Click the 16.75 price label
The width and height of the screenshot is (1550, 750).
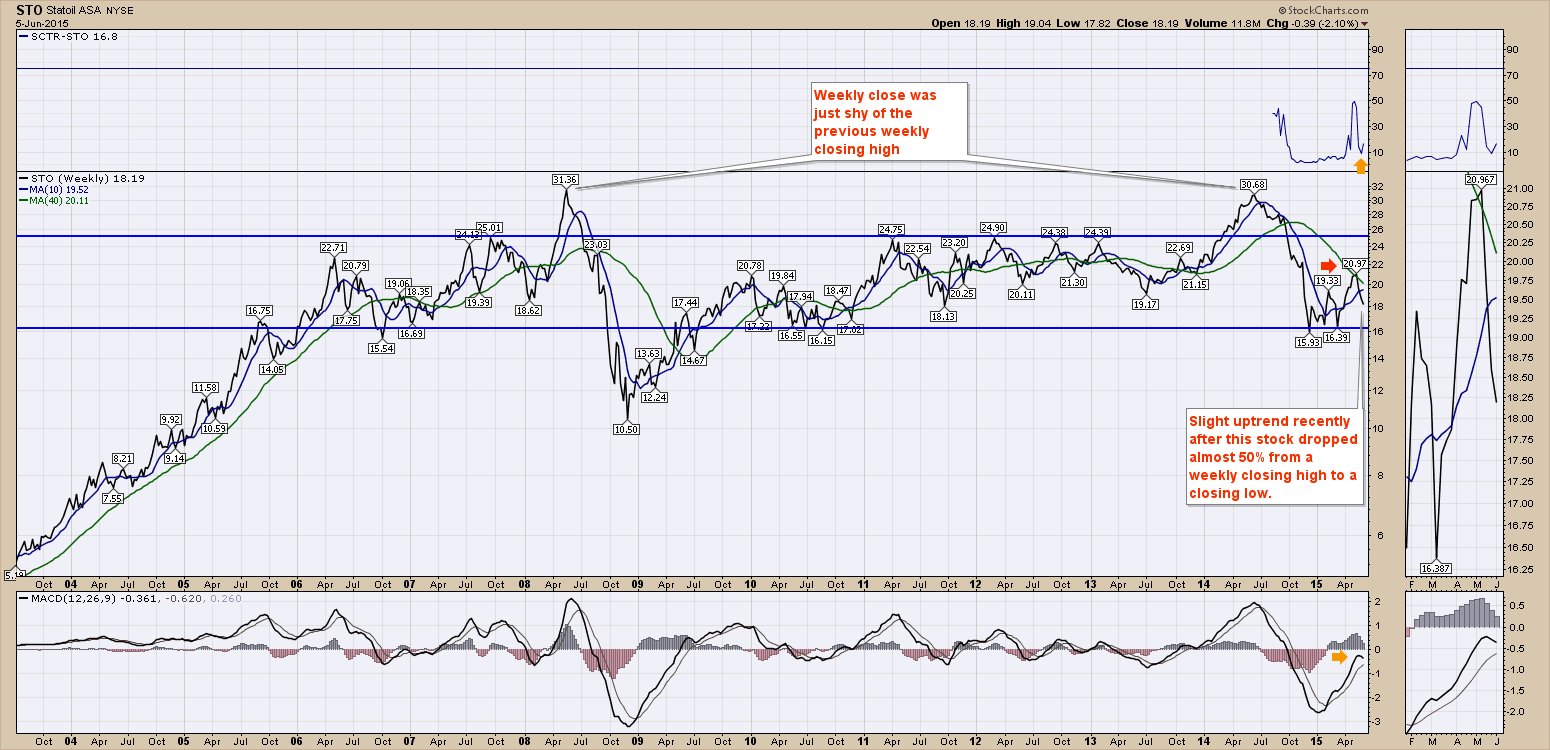coord(260,311)
